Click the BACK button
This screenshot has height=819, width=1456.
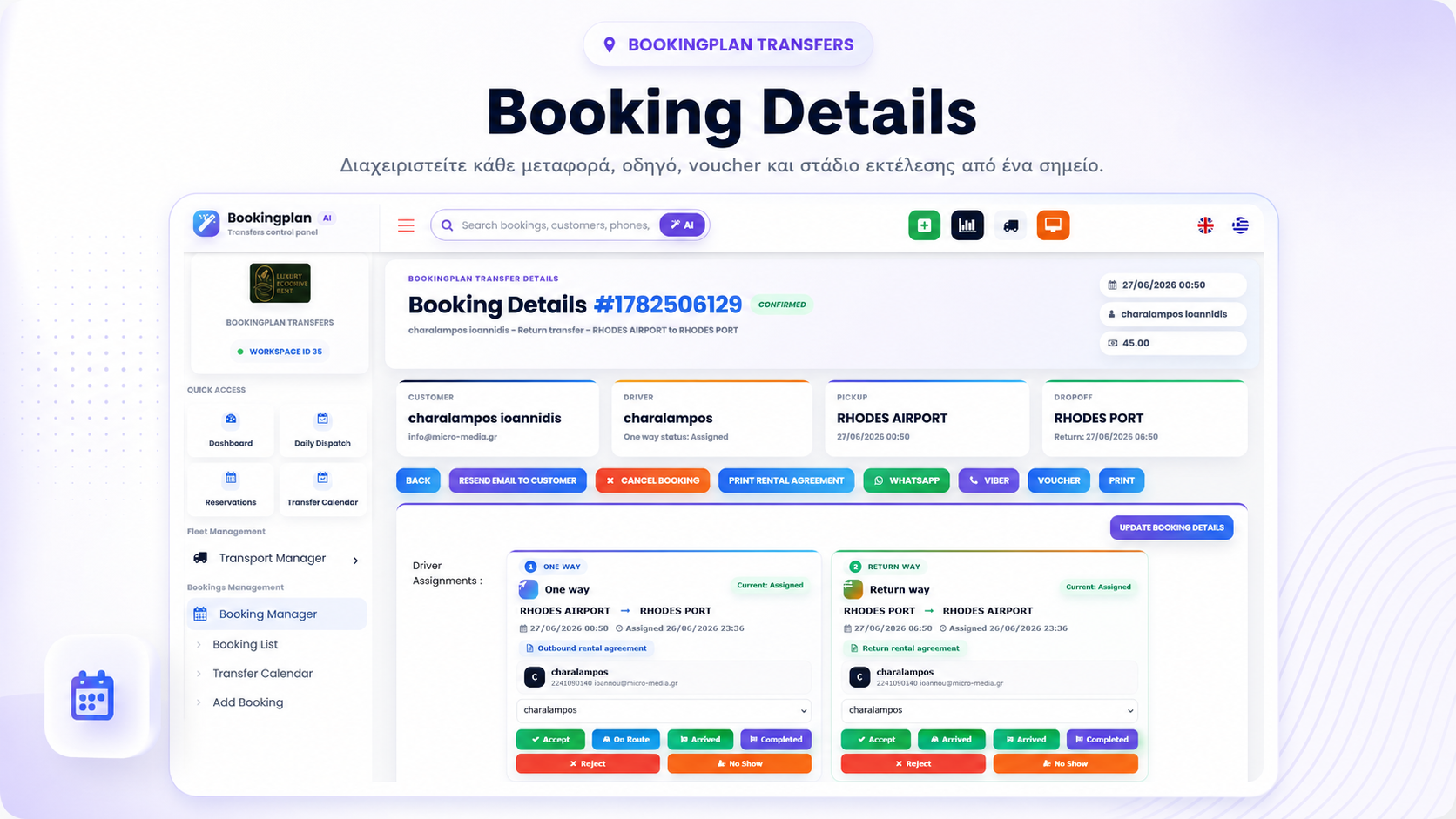pos(418,480)
